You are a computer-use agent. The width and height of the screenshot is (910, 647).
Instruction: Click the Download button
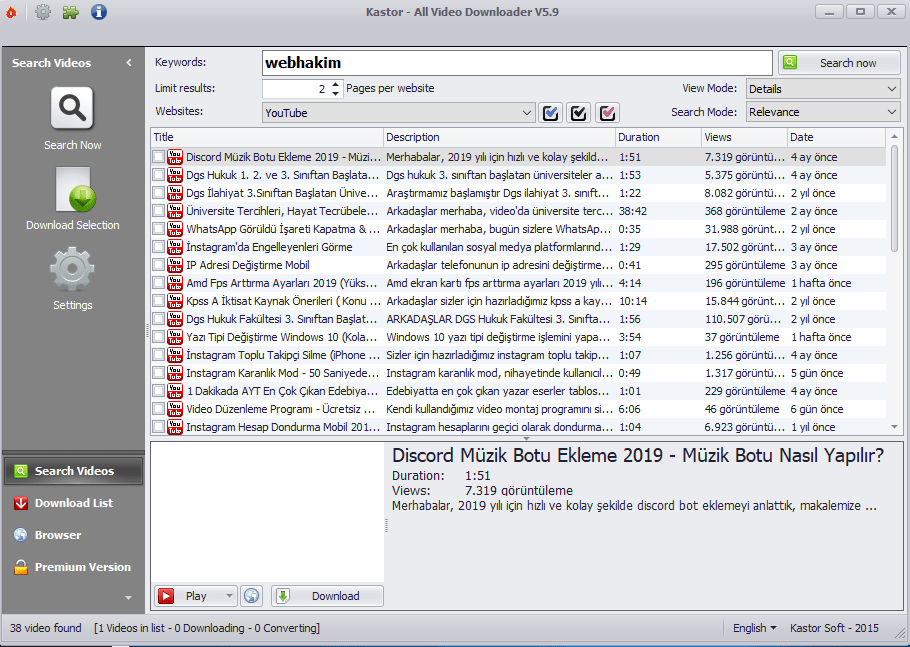(x=327, y=596)
